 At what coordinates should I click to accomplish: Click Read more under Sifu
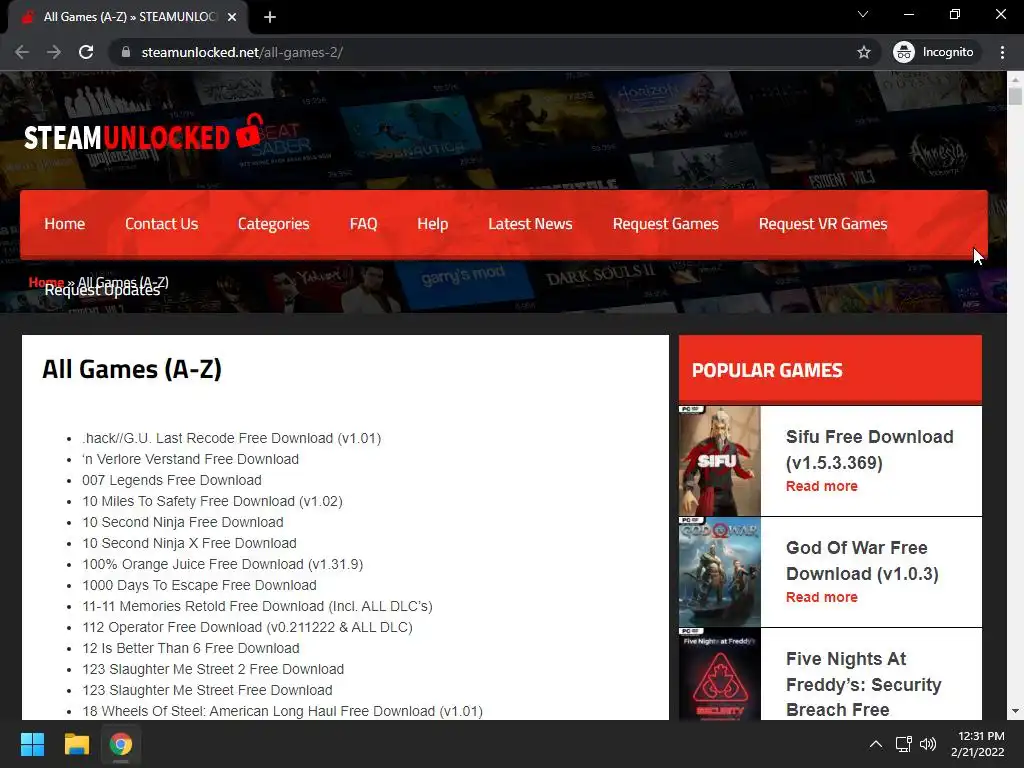pyautogui.click(x=822, y=486)
